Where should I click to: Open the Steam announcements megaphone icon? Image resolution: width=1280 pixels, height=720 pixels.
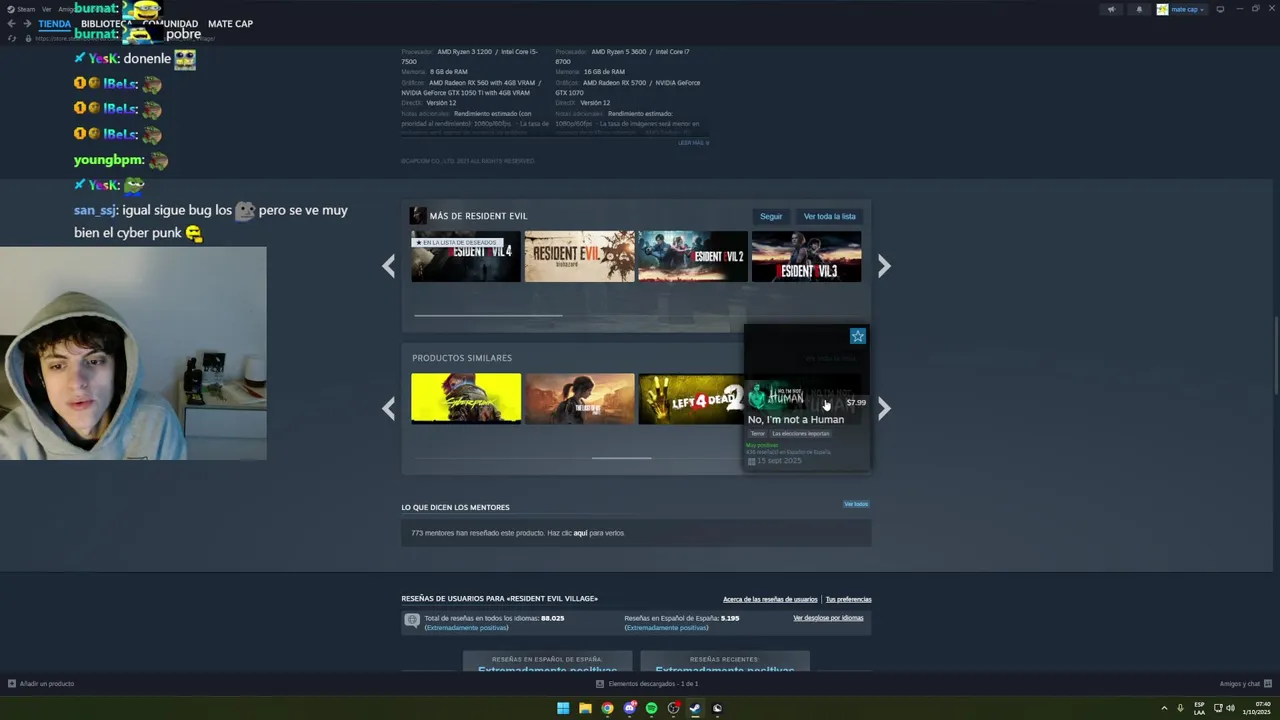1111,9
